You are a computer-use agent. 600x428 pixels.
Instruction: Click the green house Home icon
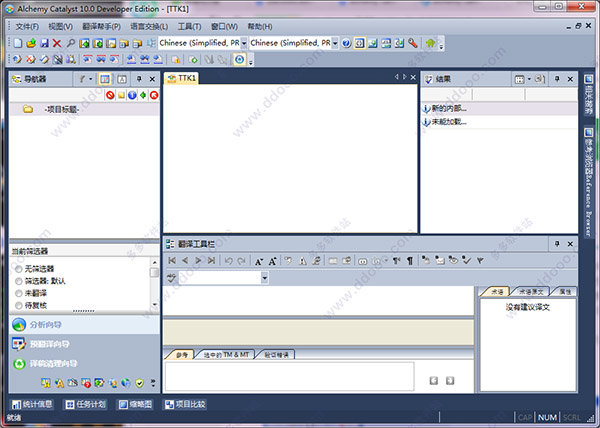(x=430, y=43)
